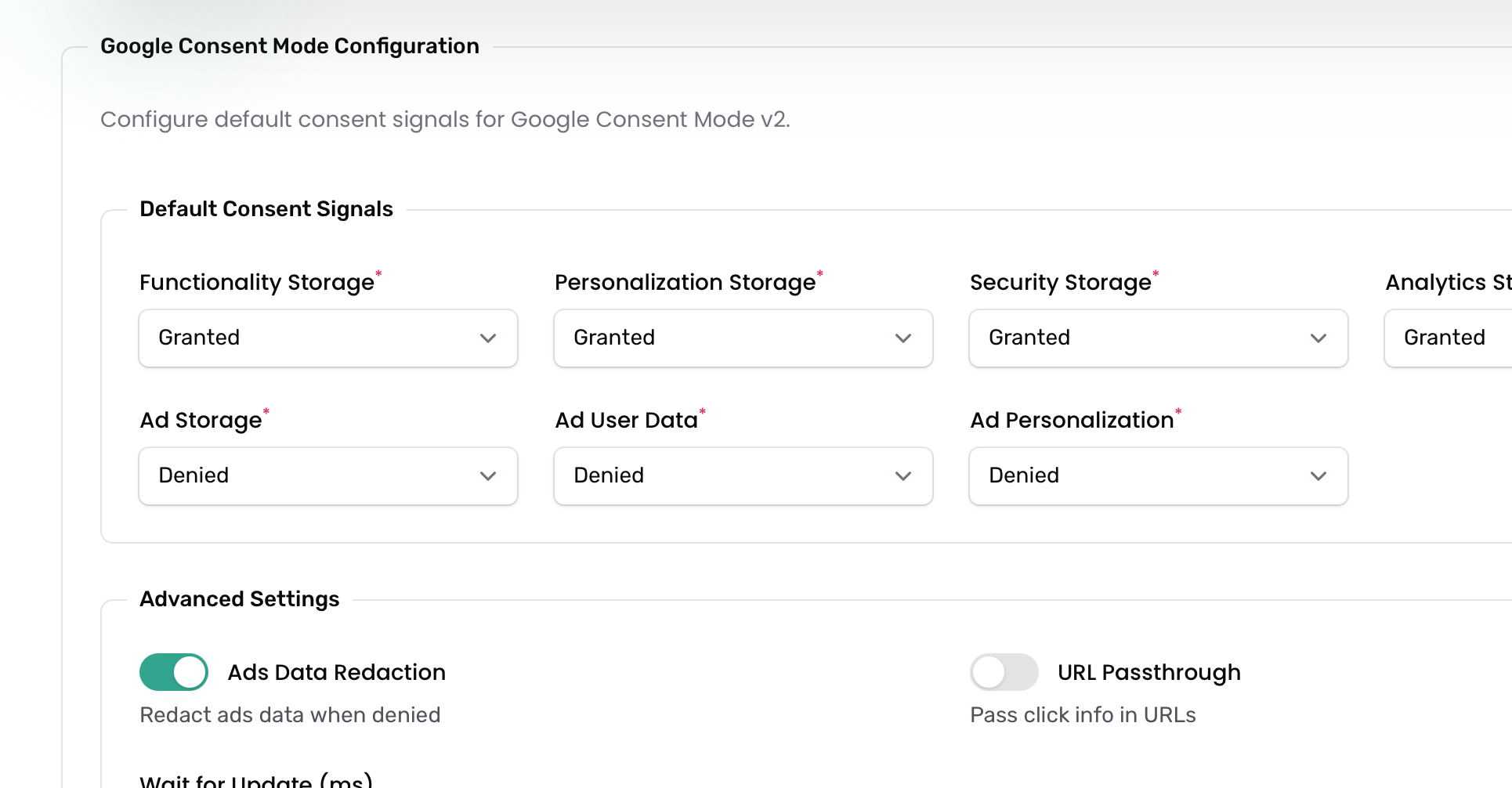Viewport: 1512px width, 788px height.
Task: Click the 'Redact ads data when denied' description
Action: click(290, 715)
